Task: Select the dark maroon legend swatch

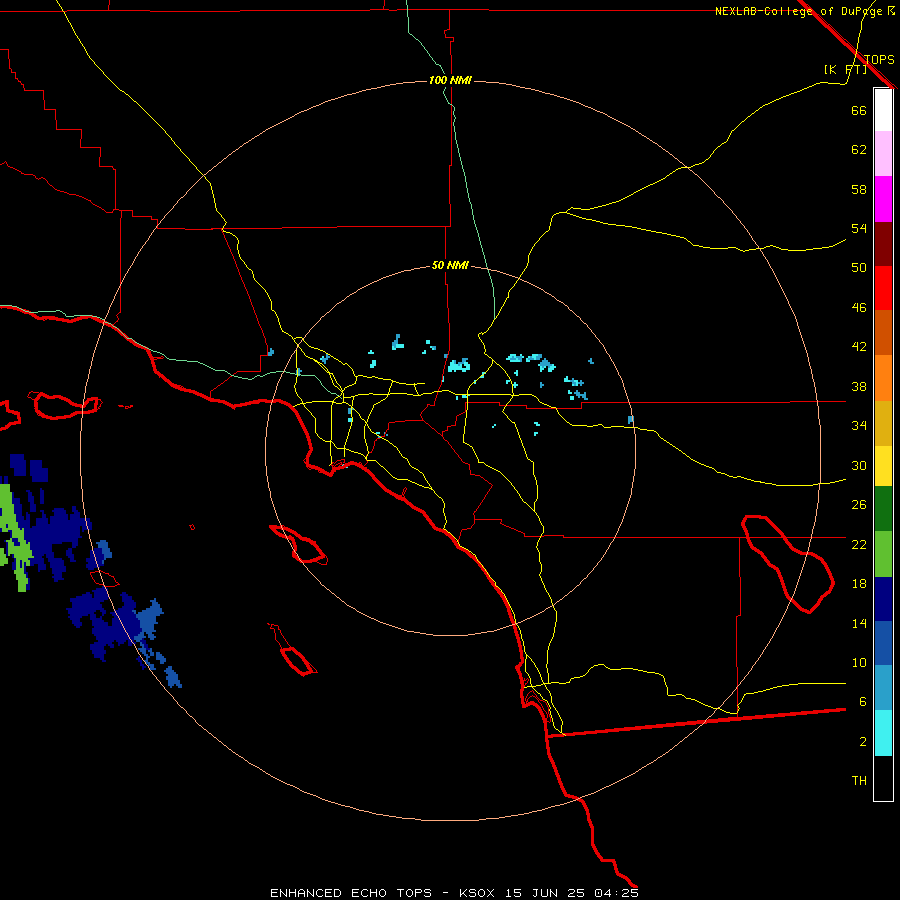Action: [883, 244]
